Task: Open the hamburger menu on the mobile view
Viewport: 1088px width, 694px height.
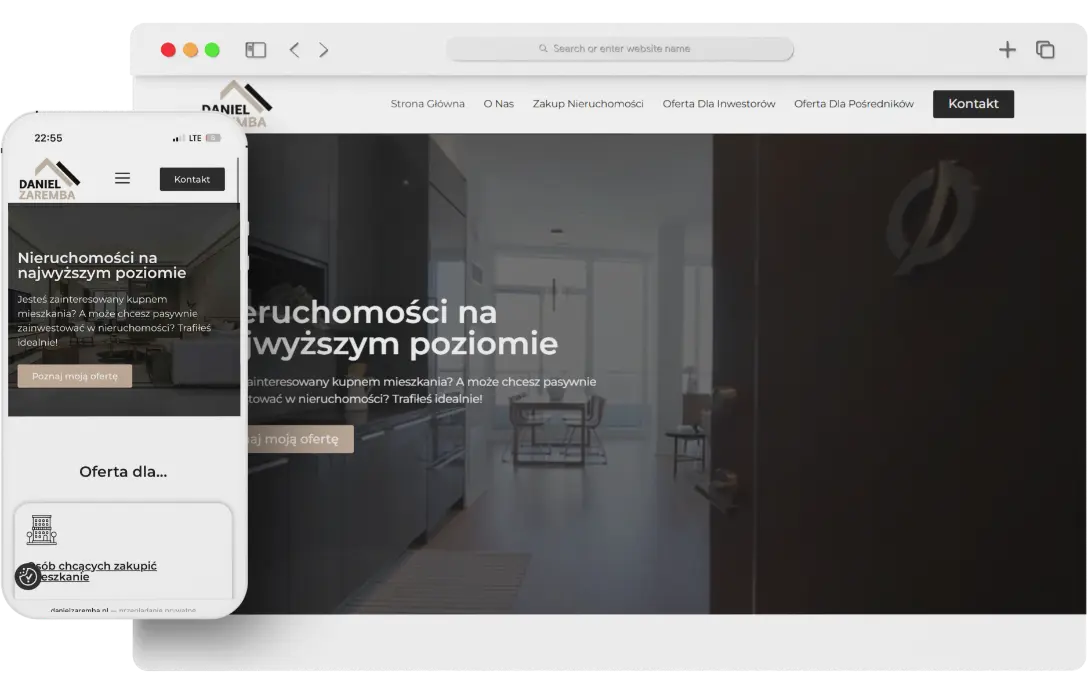Action: [x=122, y=179]
